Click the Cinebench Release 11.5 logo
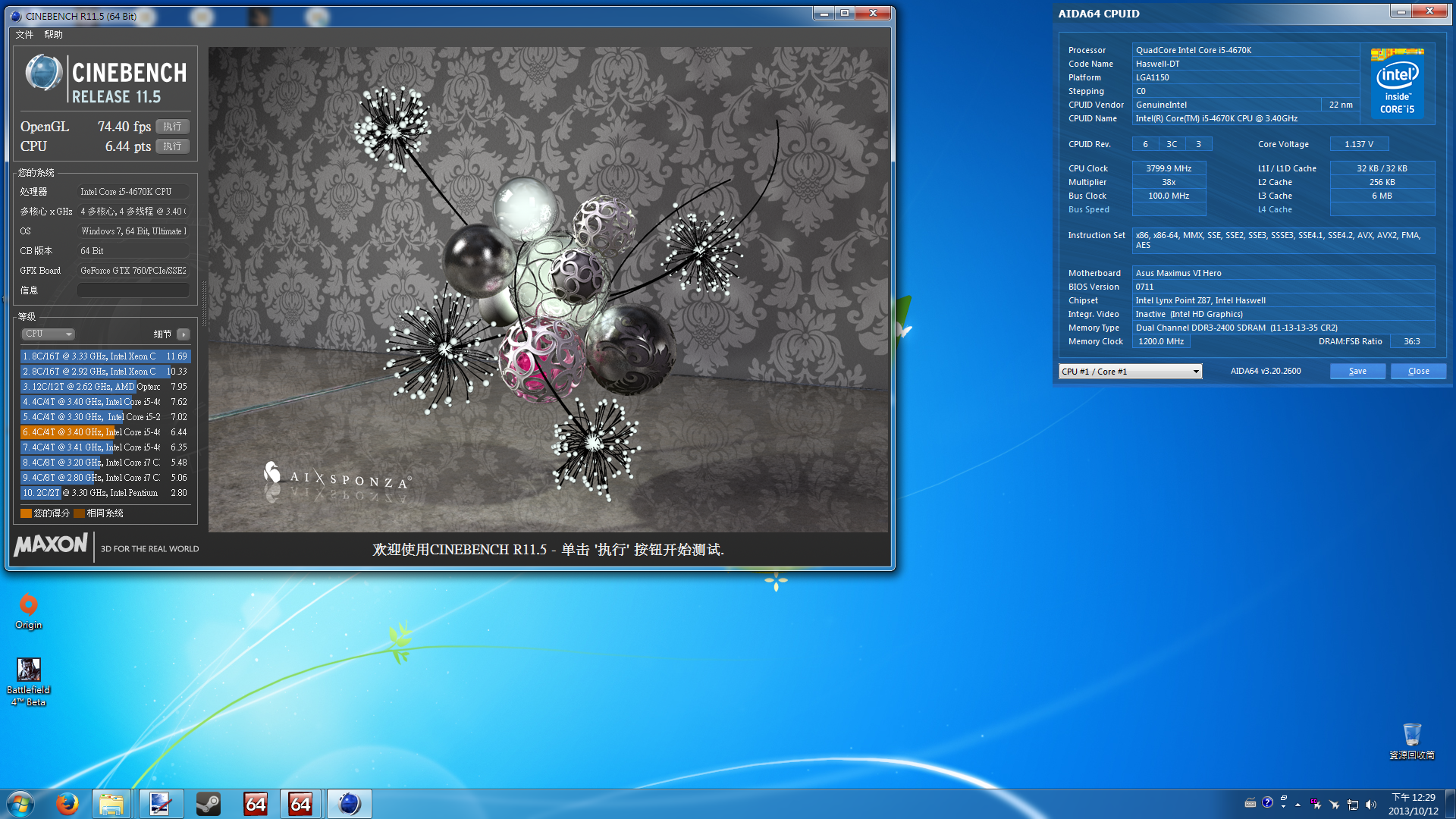 105,79
